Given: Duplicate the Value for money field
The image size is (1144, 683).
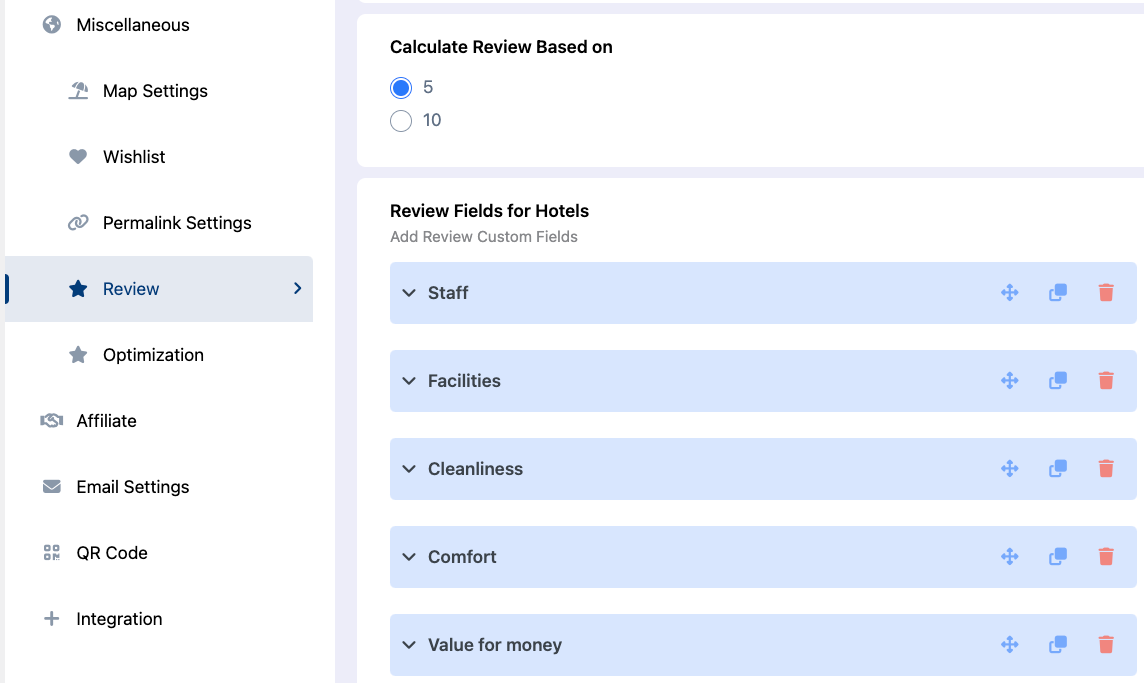Looking at the screenshot, I should 1057,644.
